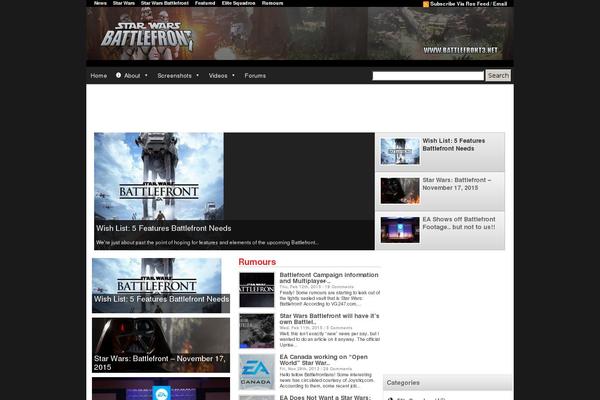The image size is (600, 400).
Task: Open the EA stage post card at bottom
Action: tap(161, 389)
